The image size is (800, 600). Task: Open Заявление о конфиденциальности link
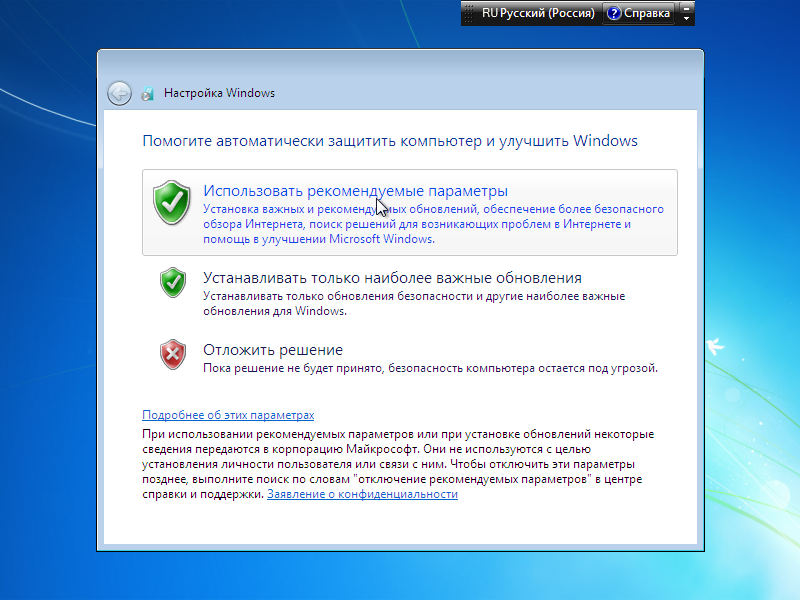(362, 494)
